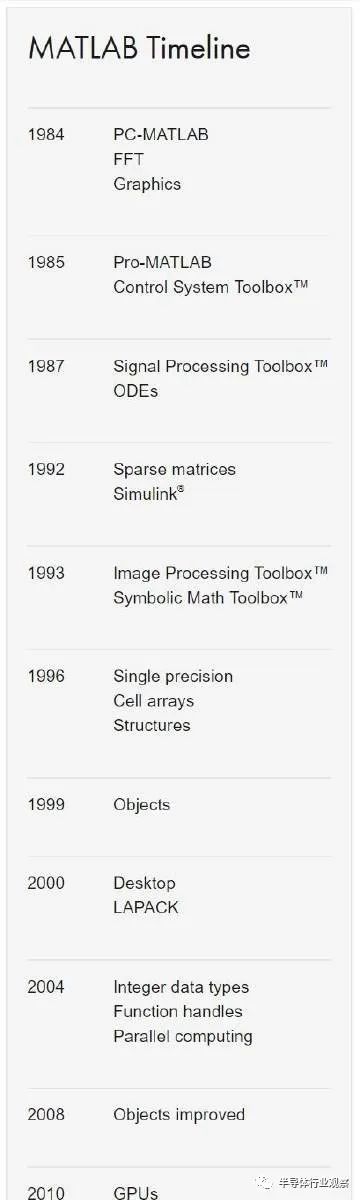360x1200 pixels.
Task: Click the ODEs entry
Action: 136,391
